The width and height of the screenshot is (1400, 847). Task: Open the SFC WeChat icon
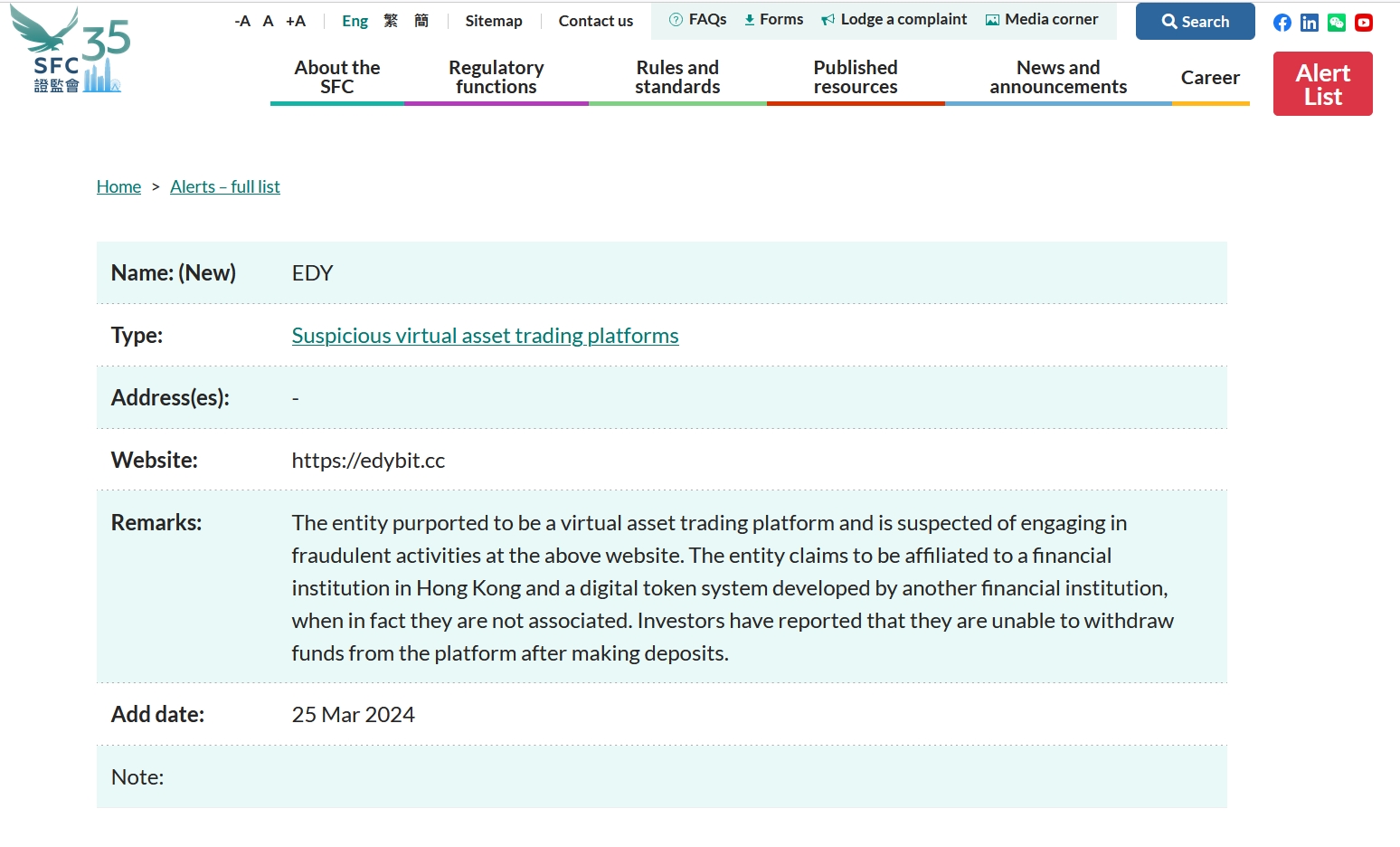[x=1337, y=23]
